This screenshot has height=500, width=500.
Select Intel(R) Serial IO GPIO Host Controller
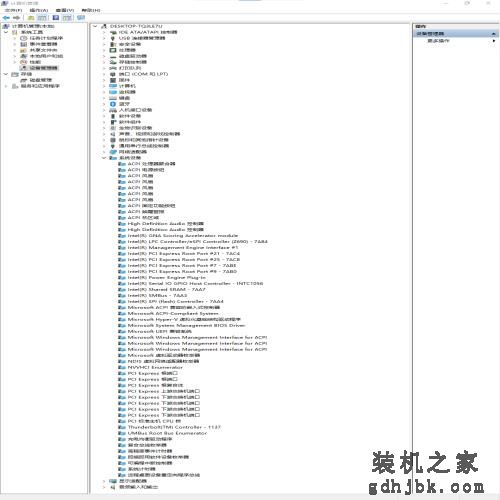(x=195, y=283)
